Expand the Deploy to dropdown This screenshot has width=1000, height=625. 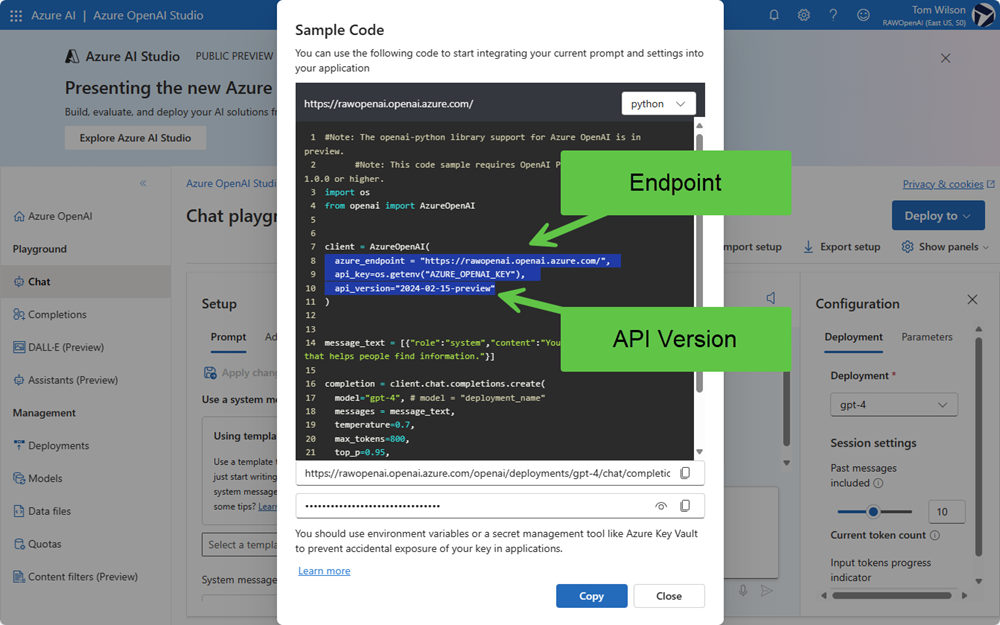pos(938,216)
